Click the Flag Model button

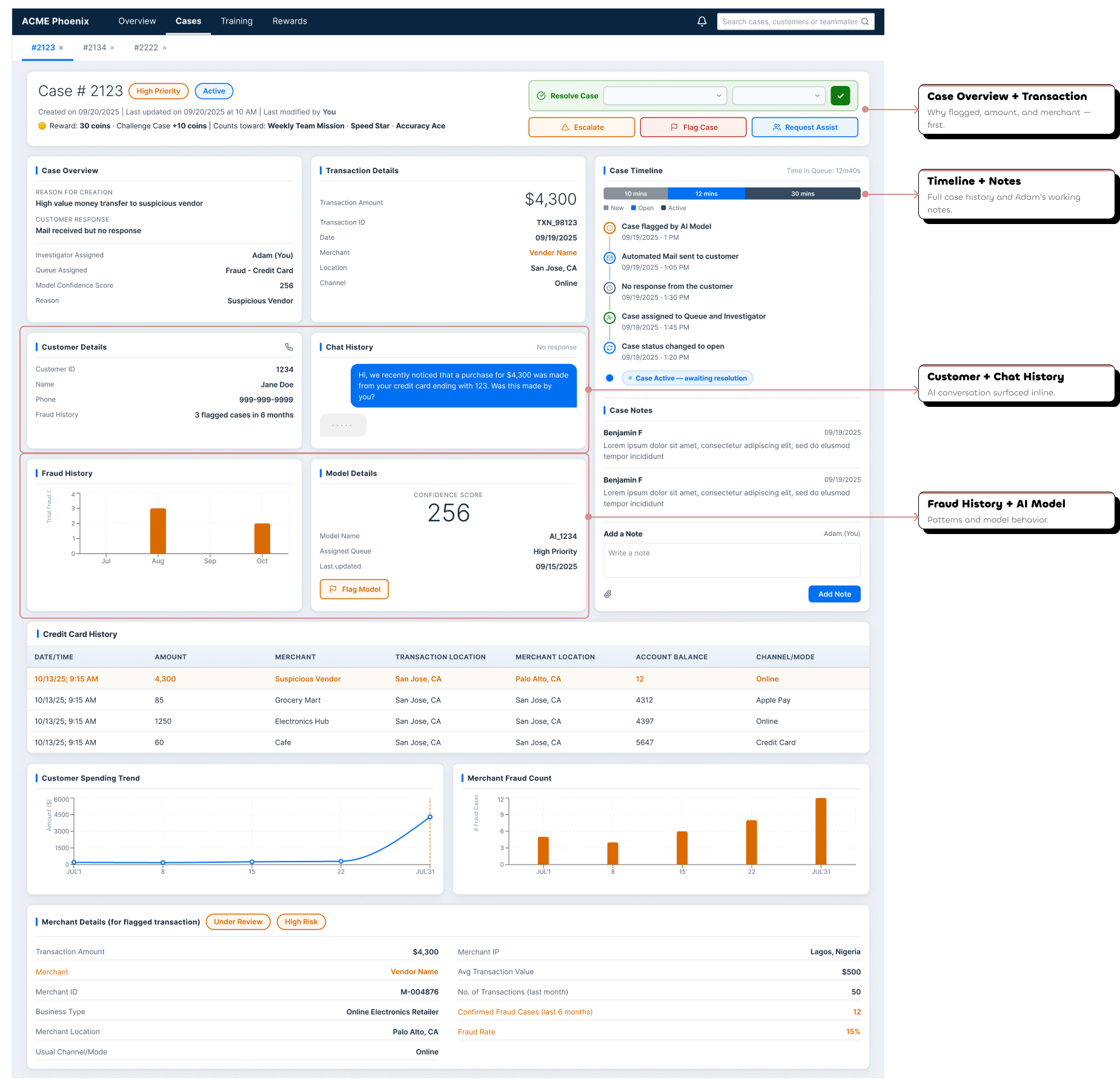[x=354, y=589]
